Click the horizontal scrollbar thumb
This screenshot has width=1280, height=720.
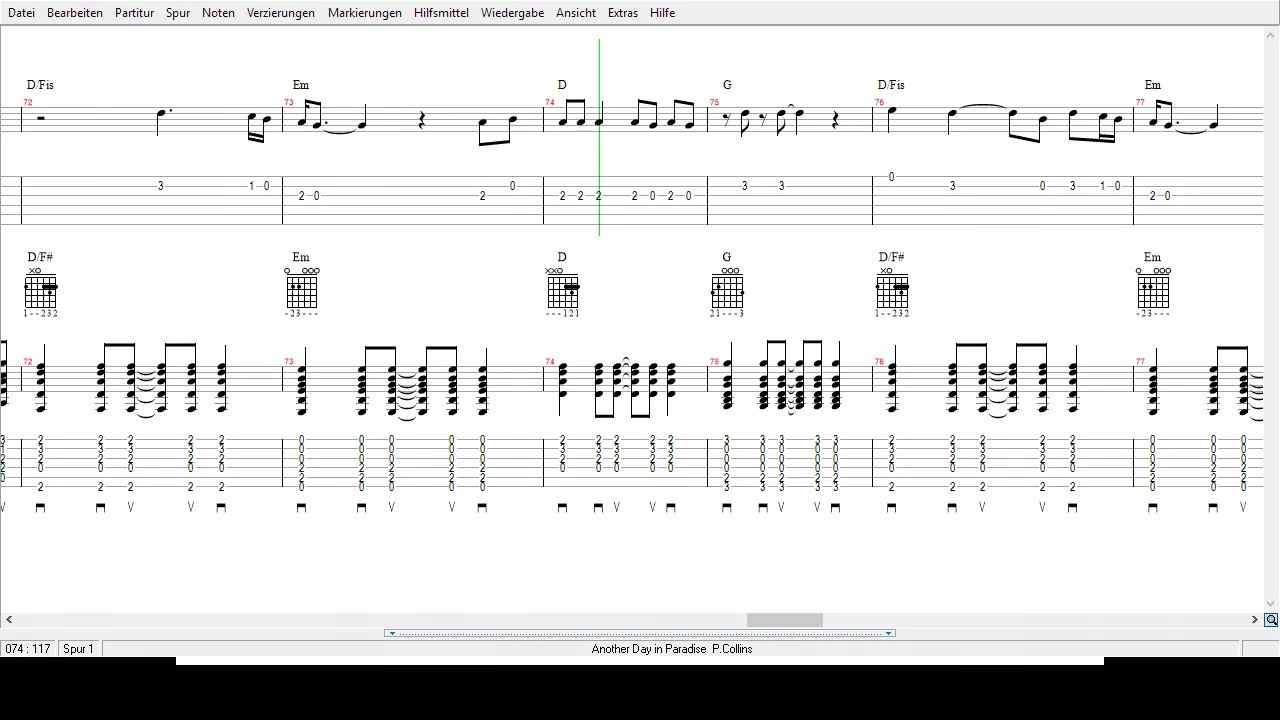[785, 620]
